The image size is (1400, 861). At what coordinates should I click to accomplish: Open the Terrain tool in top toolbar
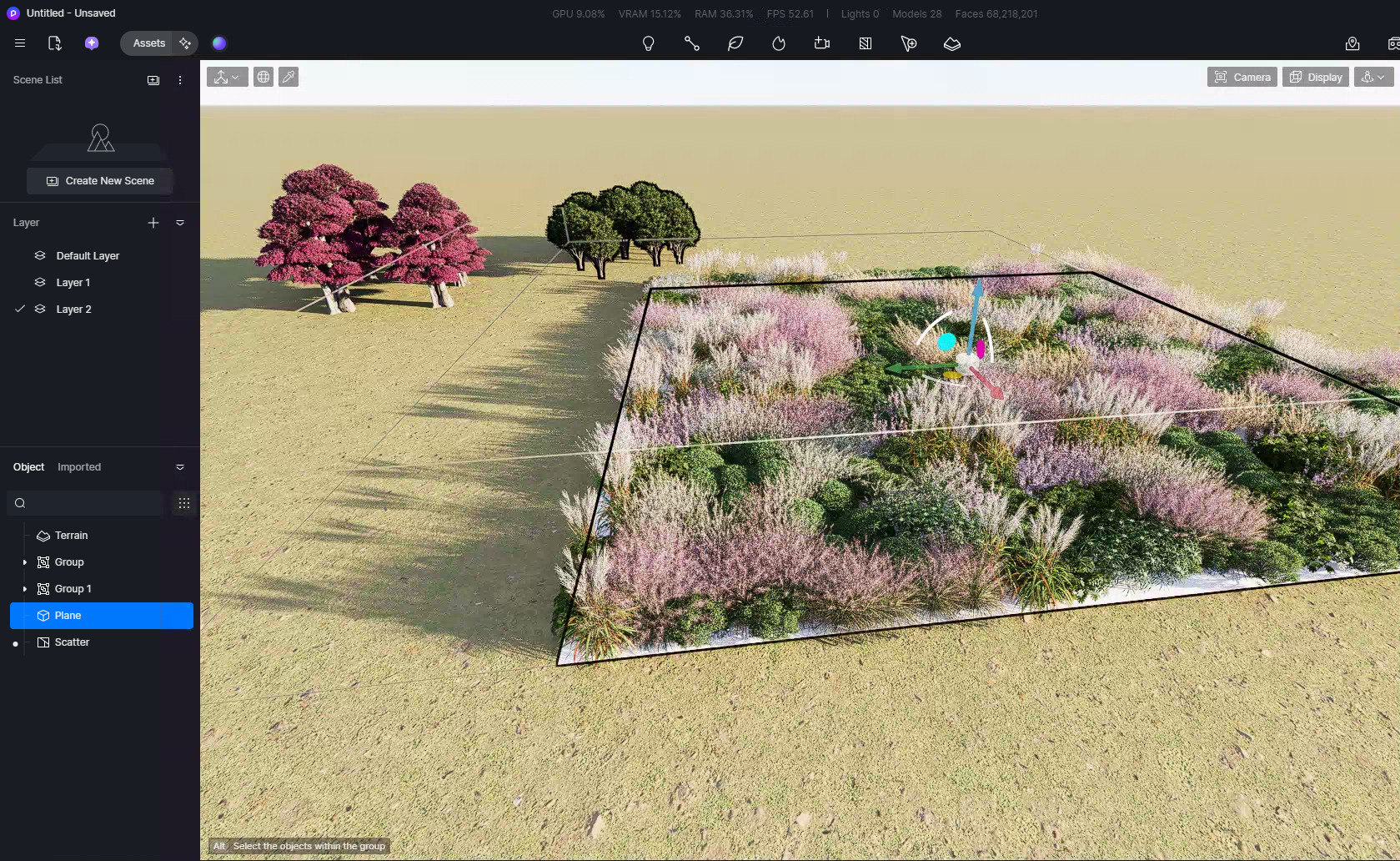coord(951,43)
